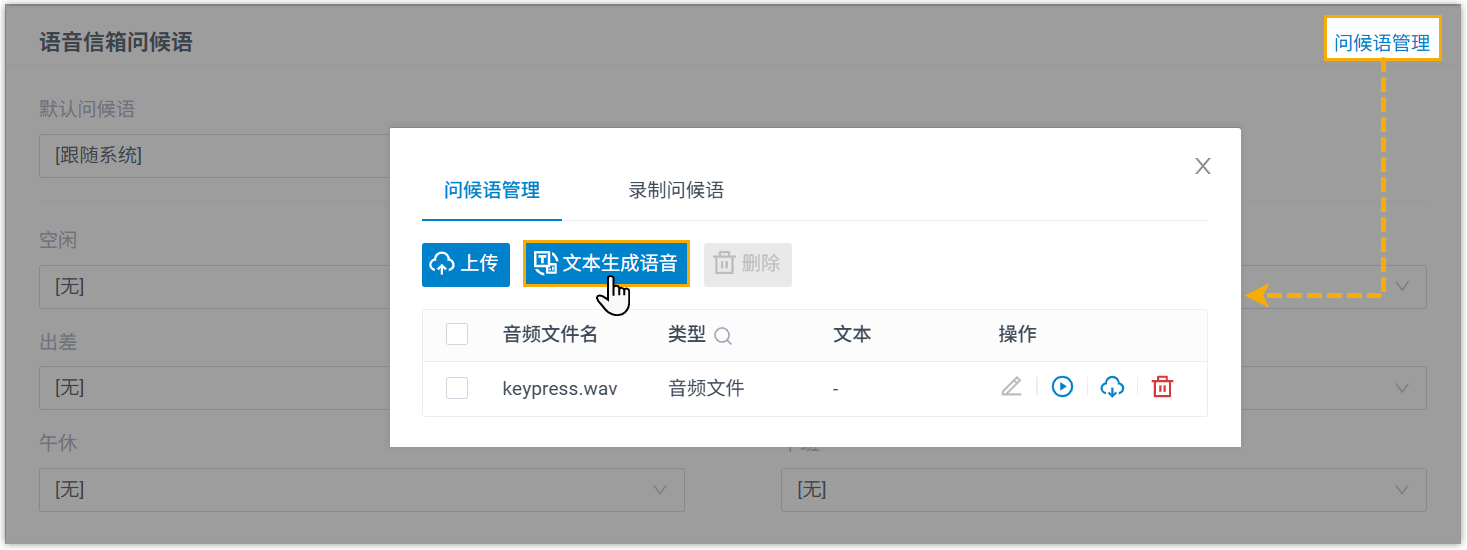Click the 文本生成语音 button
The width and height of the screenshot is (1467, 550).
(606, 264)
